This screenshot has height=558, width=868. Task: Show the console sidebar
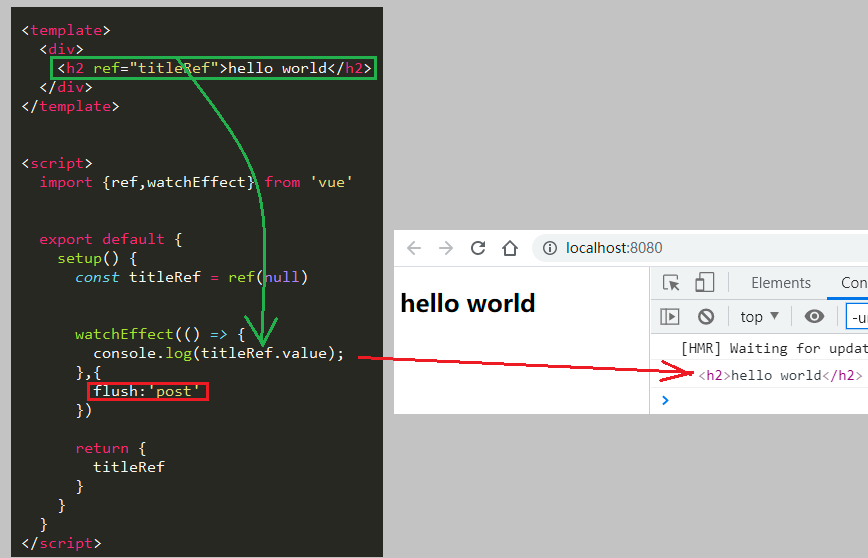(670, 317)
